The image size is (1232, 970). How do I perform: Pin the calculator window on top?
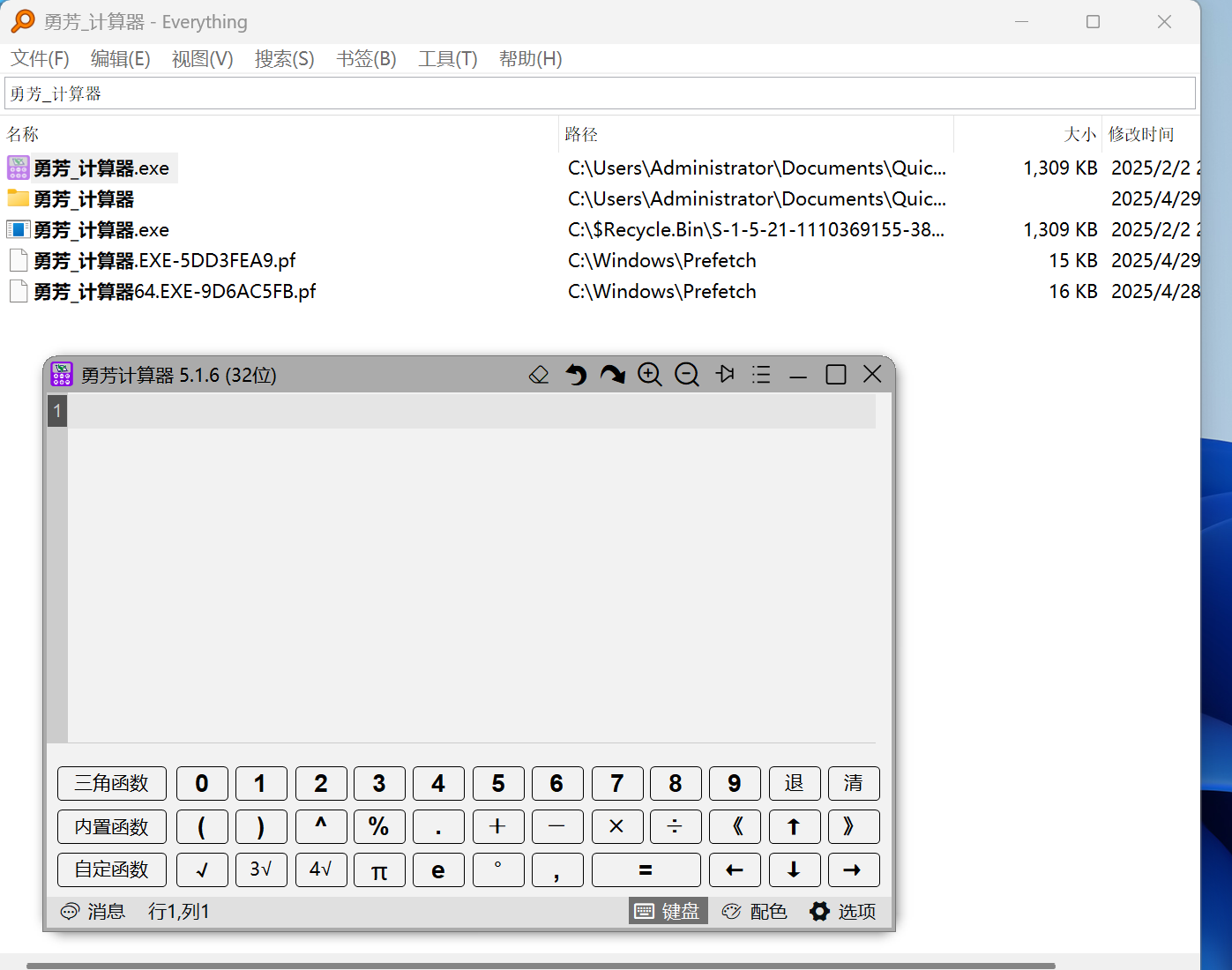pos(725,375)
